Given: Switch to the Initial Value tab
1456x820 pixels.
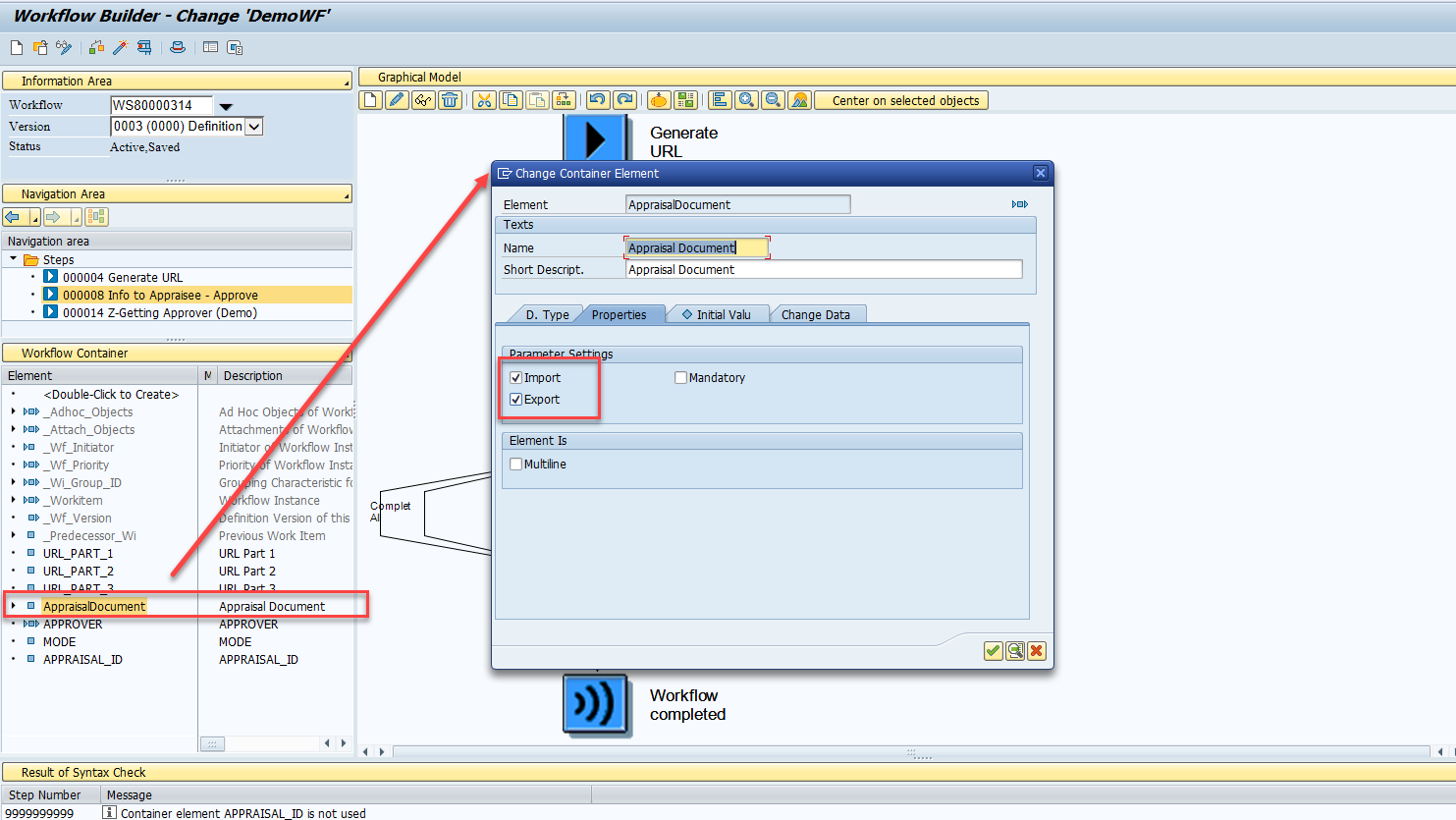Looking at the screenshot, I should click(717, 314).
